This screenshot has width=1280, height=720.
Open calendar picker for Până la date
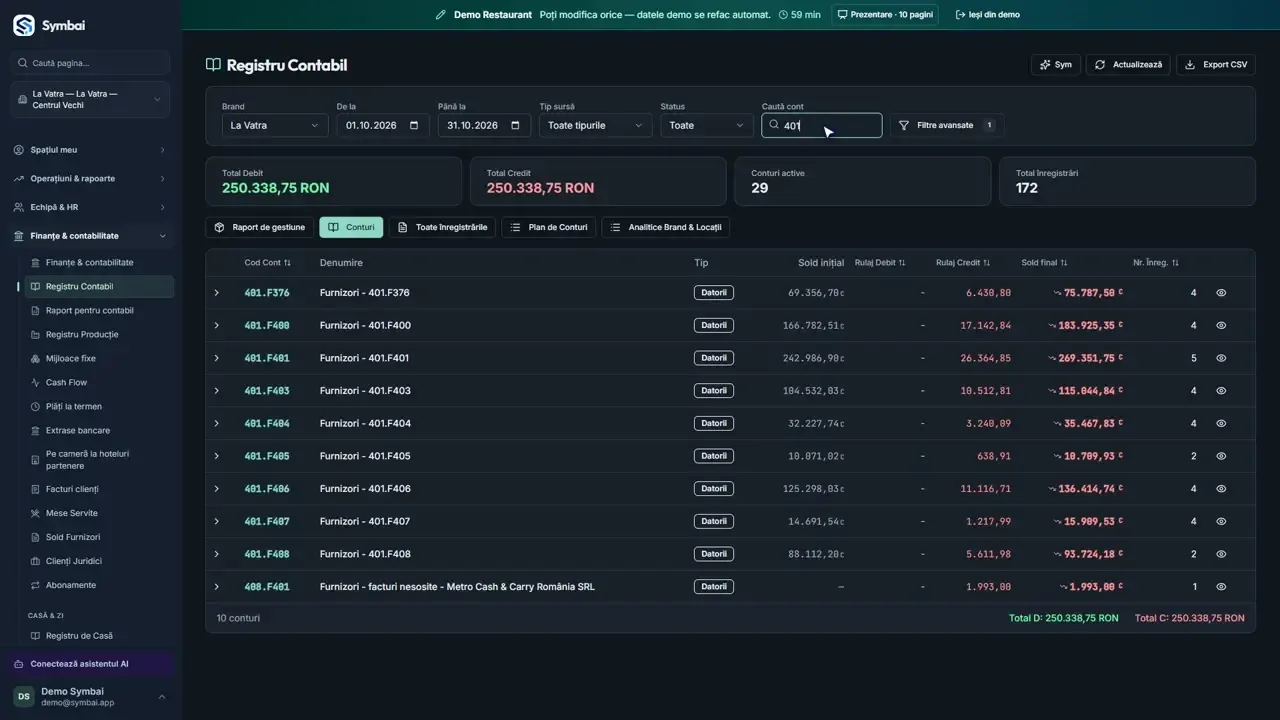pyautogui.click(x=515, y=126)
